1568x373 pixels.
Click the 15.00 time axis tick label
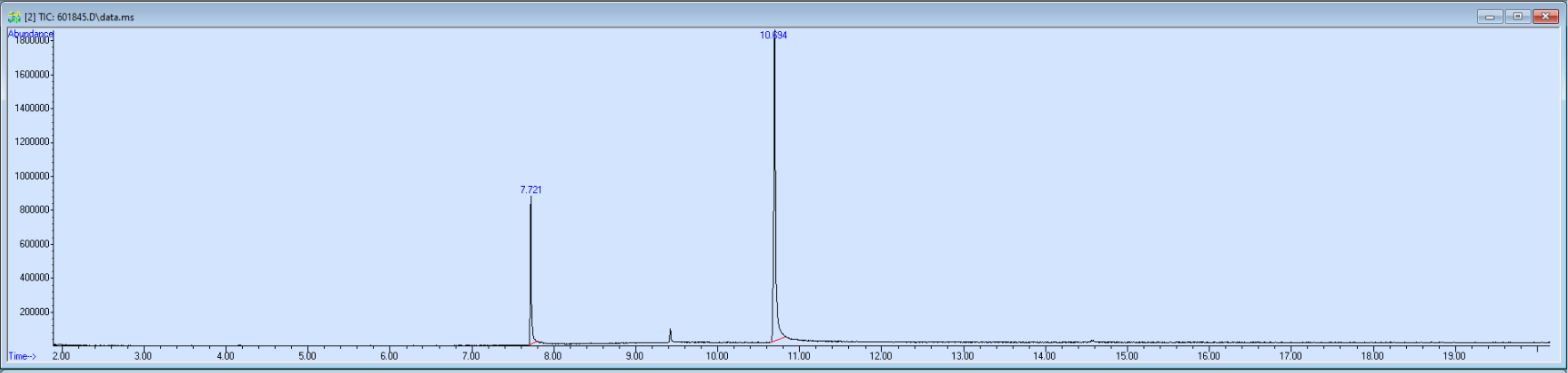[x=1127, y=356]
